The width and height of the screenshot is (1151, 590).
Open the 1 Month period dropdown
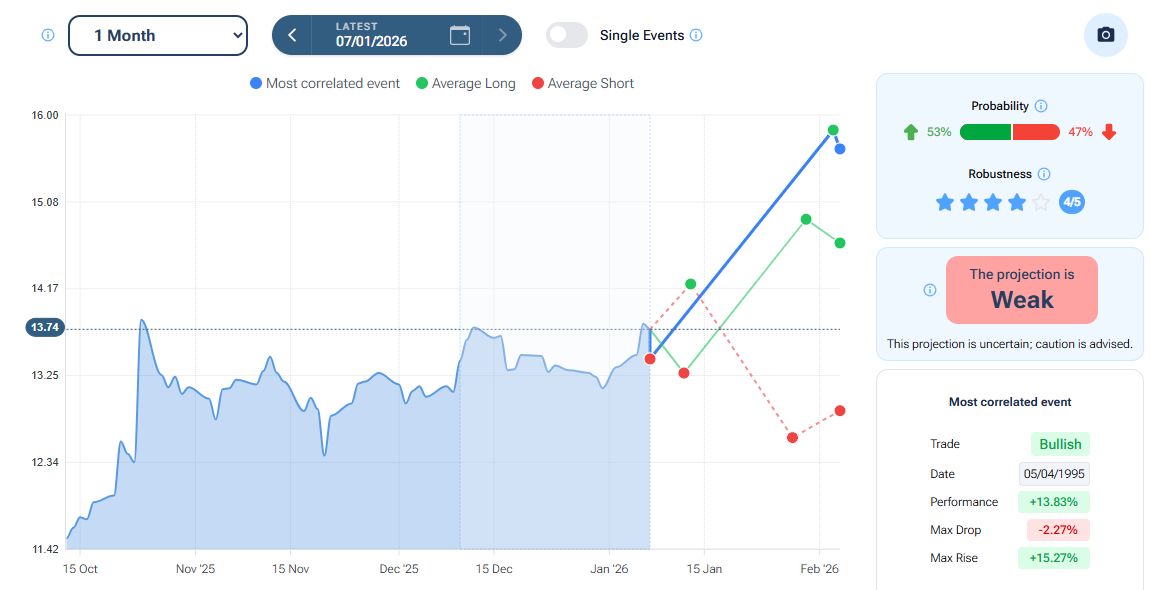pyautogui.click(x=158, y=35)
